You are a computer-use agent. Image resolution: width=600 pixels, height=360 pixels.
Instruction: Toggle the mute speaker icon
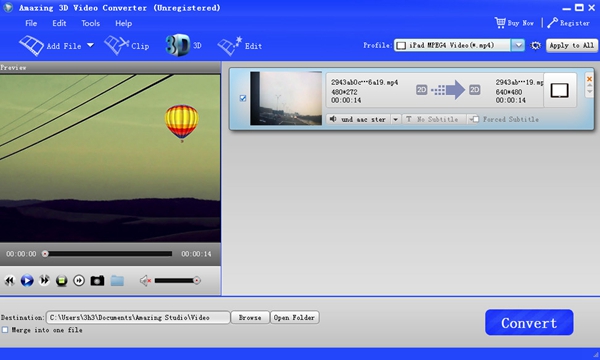tap(145, 281)
